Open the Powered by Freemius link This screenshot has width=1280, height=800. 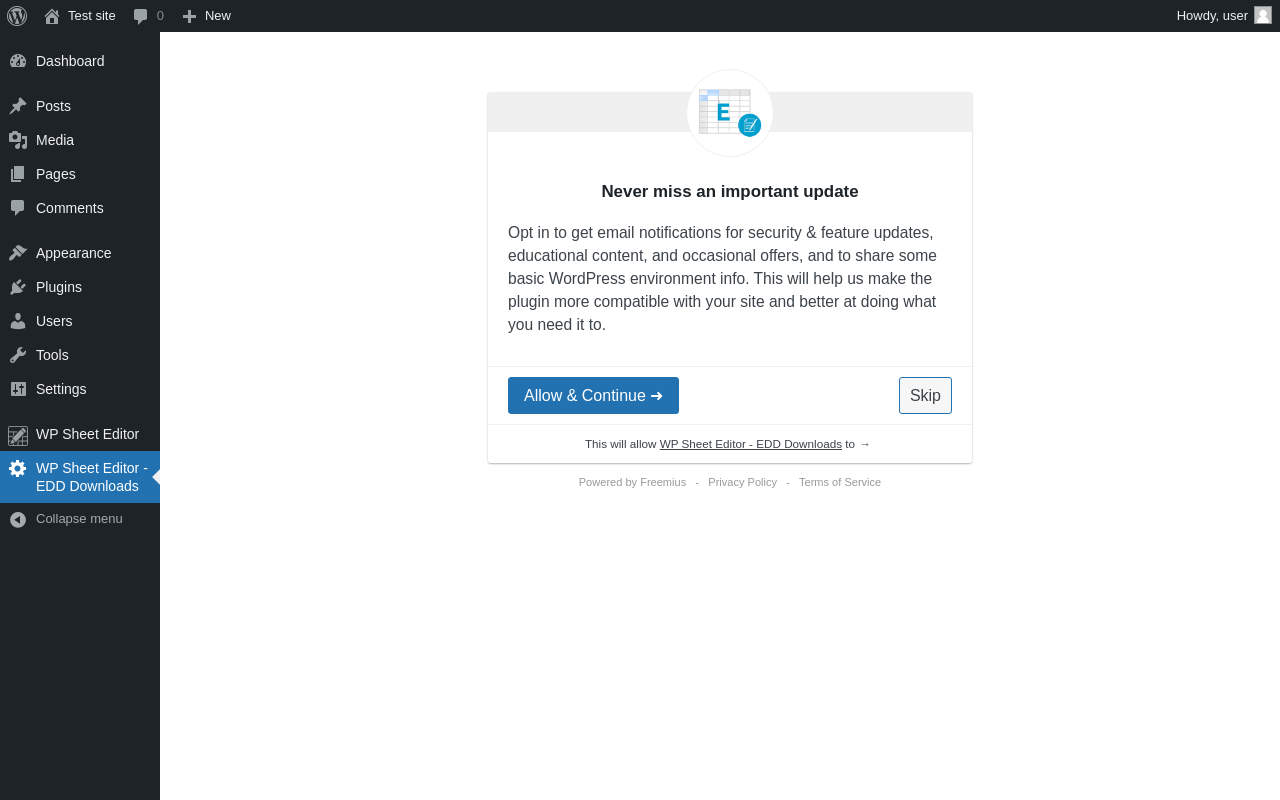pyautogui.click(x=632, y=482)
